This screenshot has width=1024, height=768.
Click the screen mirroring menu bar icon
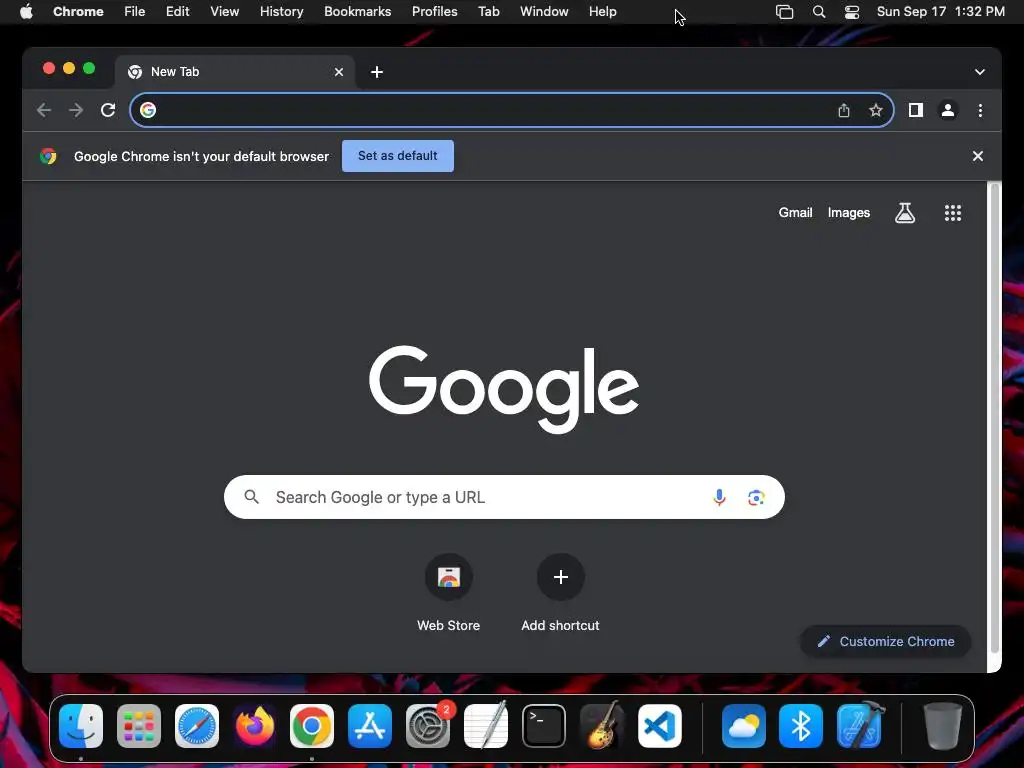[784, 12]
